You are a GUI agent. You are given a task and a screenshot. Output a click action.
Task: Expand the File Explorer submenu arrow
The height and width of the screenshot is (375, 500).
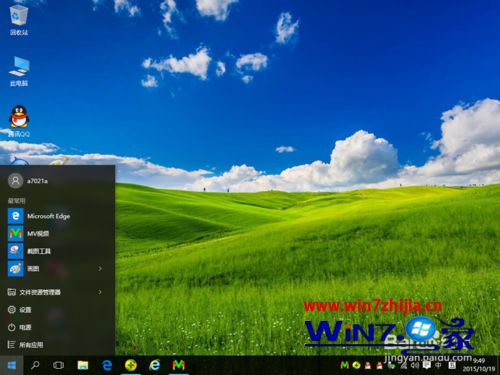[100, 292]
